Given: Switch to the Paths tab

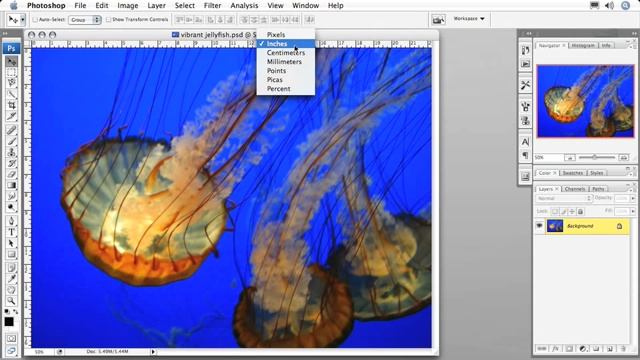Looking at the screenshot, I should [x=598, y=189].
